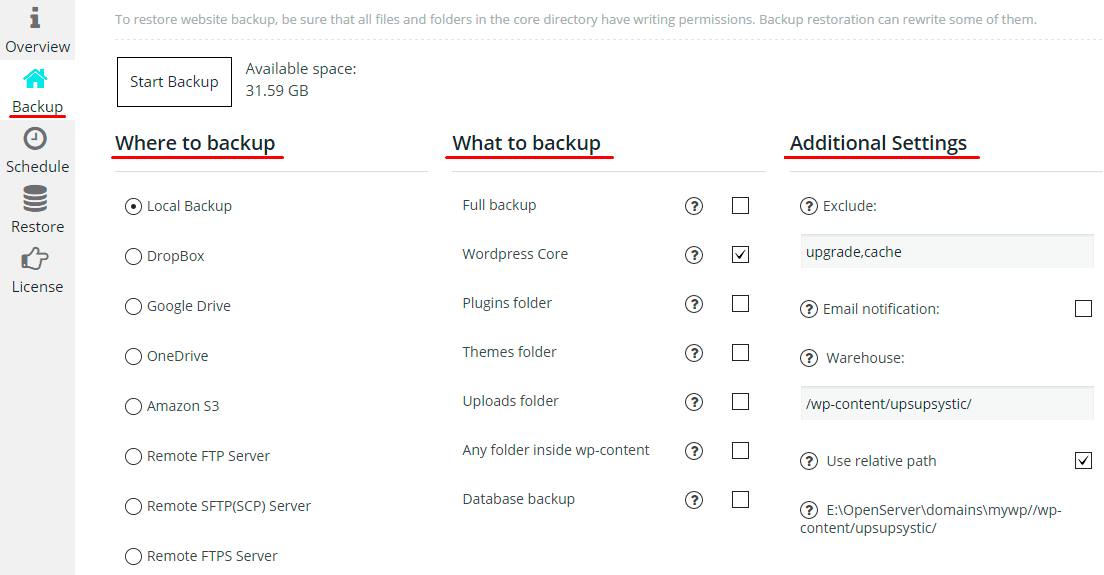The height and width of the screenshot is (575, 1104).
Task: Open the Overview info icon
Action: [x=34, y=18]
